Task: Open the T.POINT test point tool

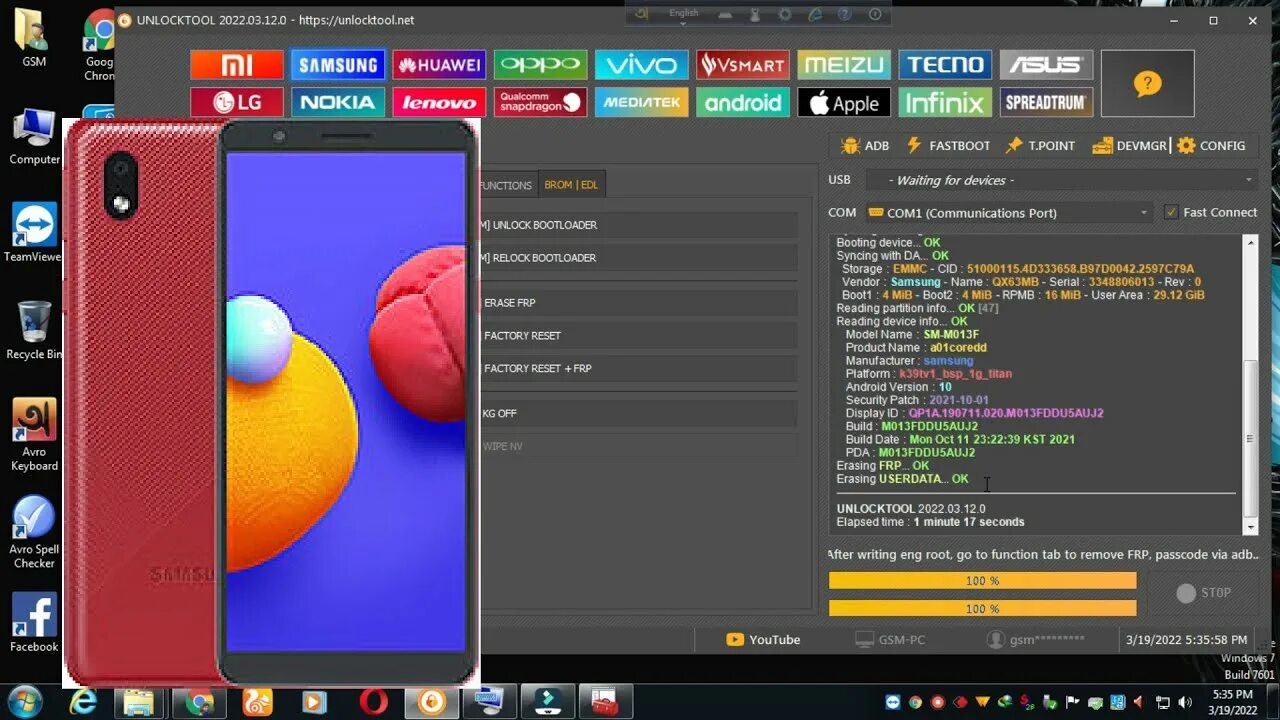Action: coord(1040,146)
